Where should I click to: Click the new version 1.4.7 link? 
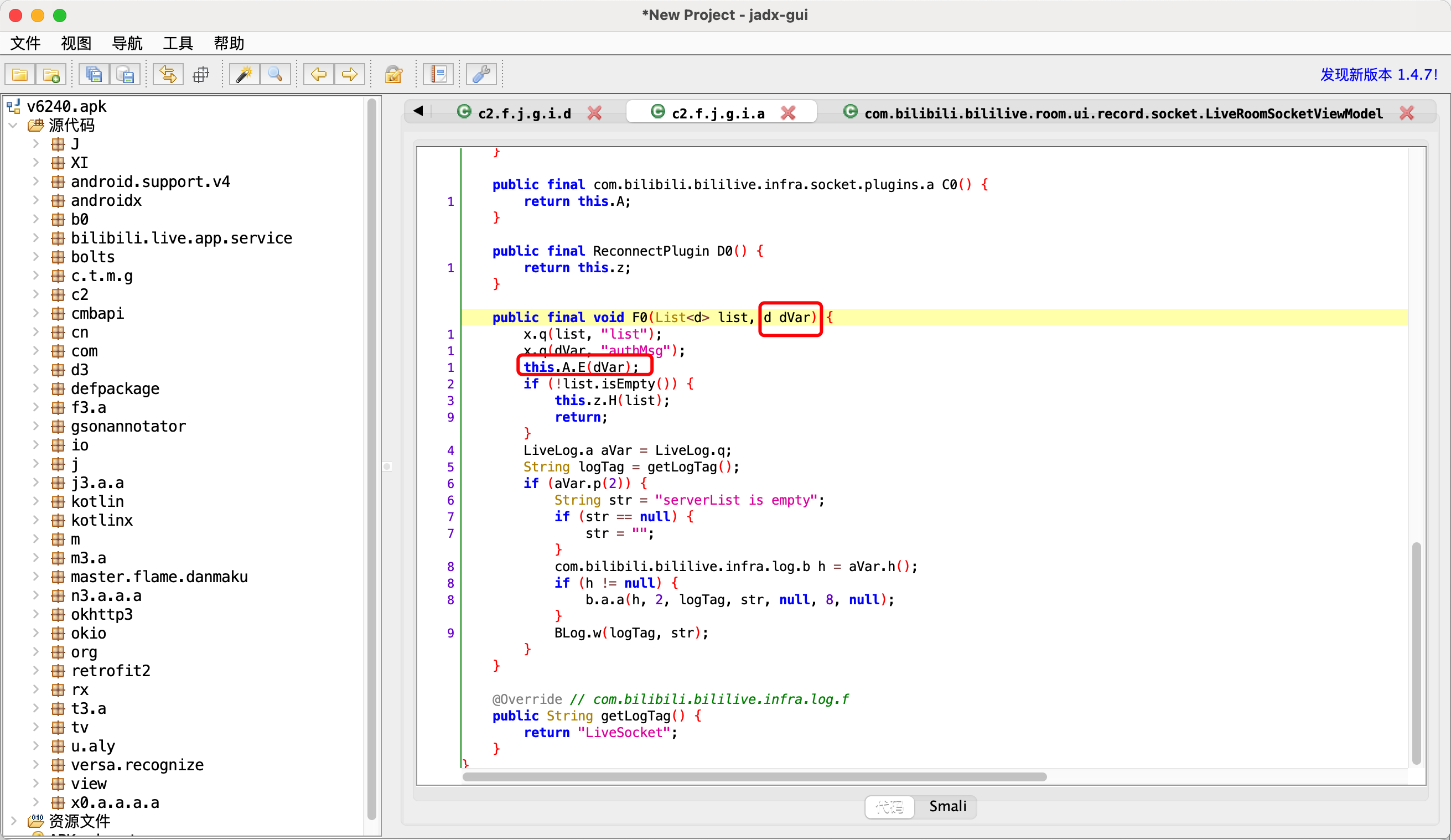[1378, 74]
